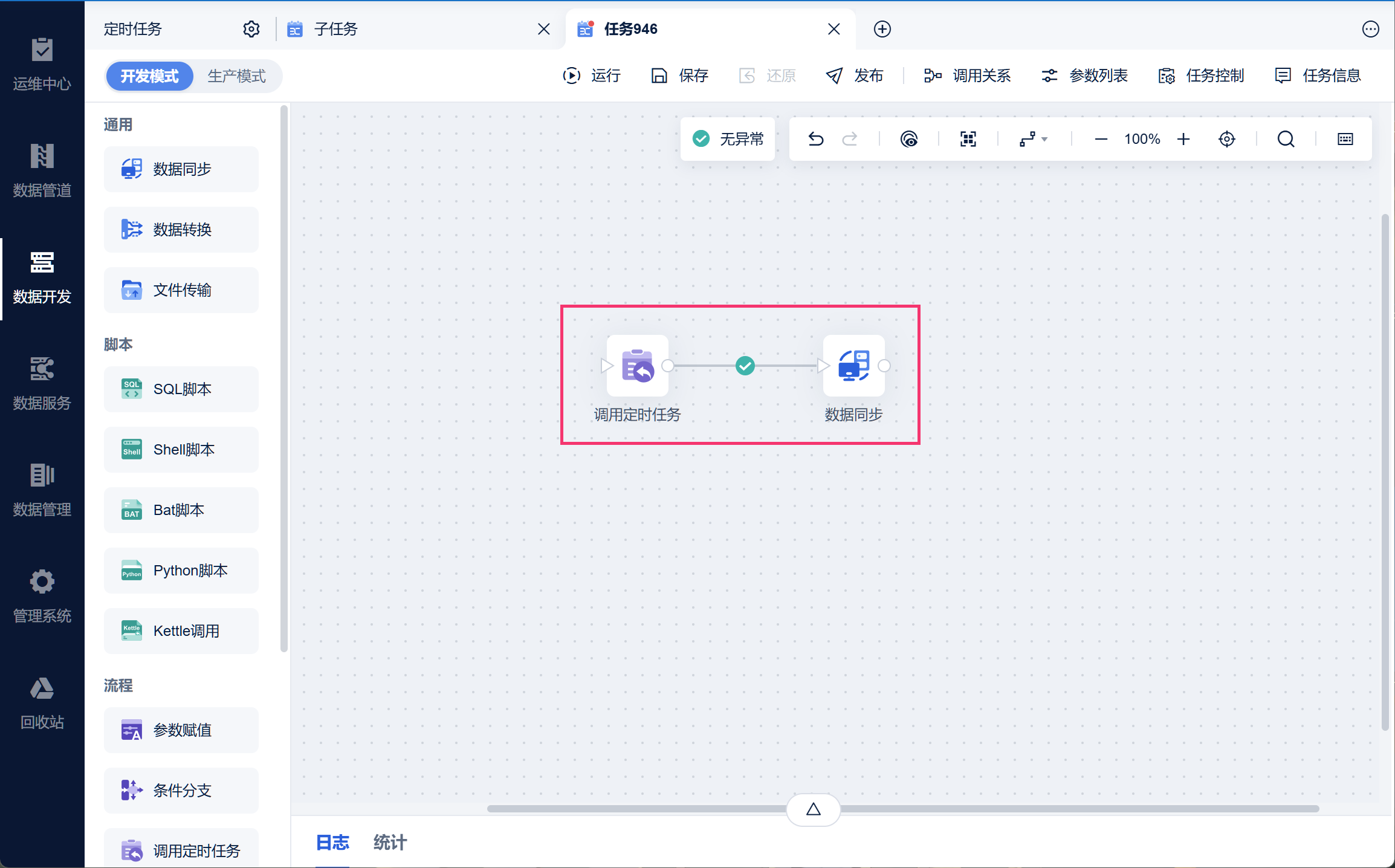Switch to 生产模式 mode
Image resolution: width=1395 pixels, height=868 pixels.
tap(236, 76)
